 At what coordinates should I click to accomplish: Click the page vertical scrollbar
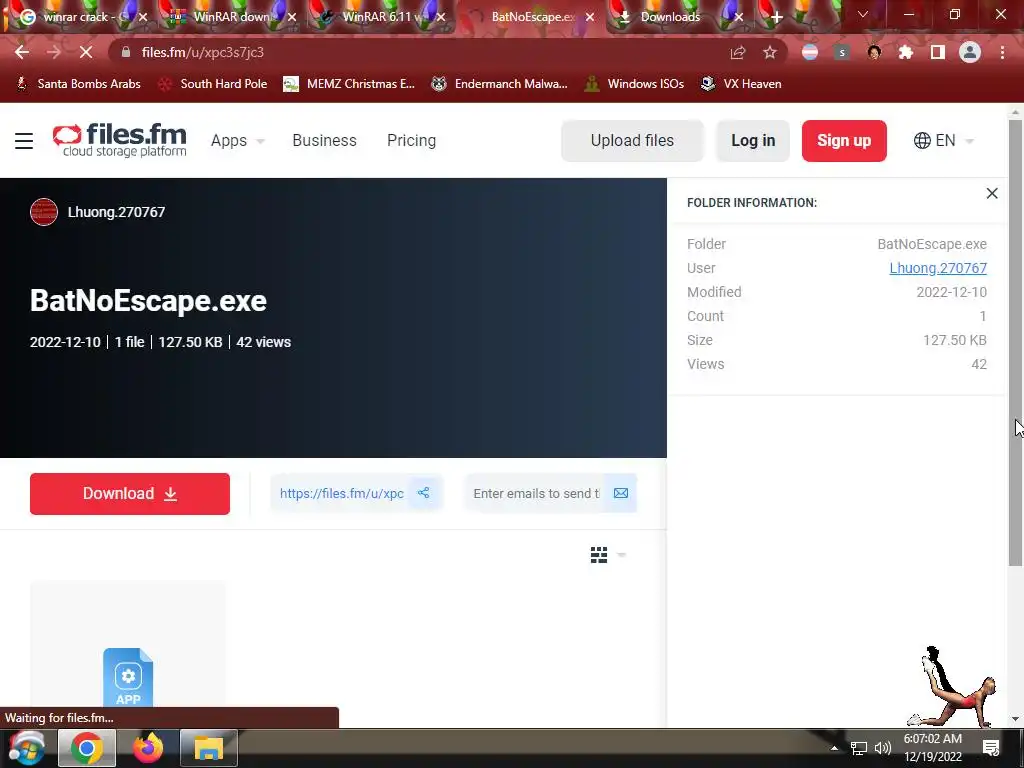[1015, 343]
